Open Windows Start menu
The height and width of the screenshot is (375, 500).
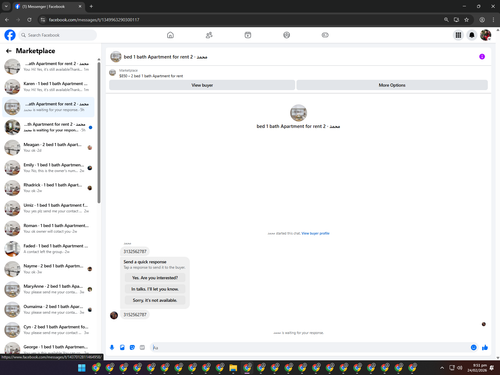click(x=82, y=368)
